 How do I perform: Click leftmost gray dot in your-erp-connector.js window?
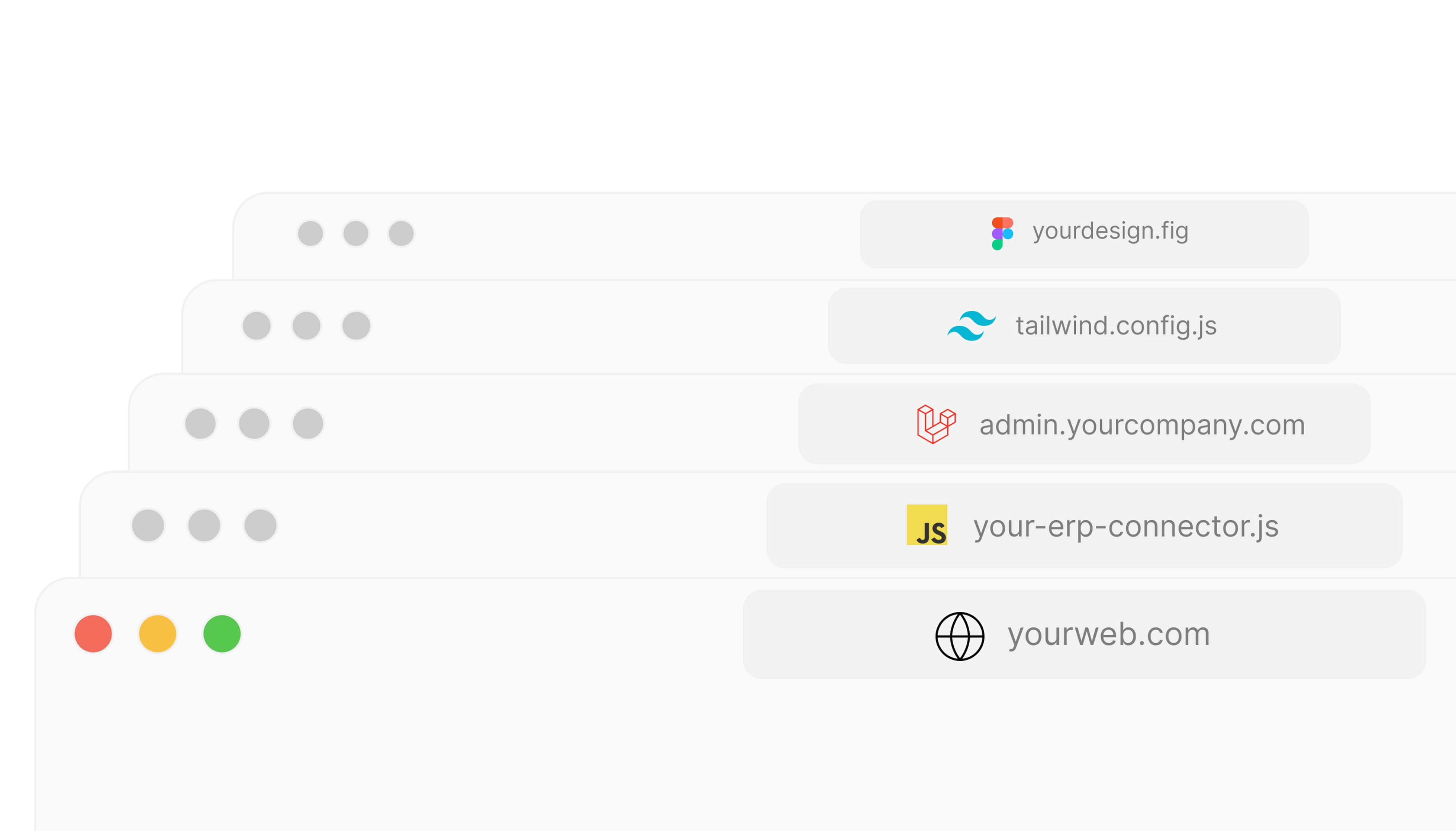[x=148, y=525]
